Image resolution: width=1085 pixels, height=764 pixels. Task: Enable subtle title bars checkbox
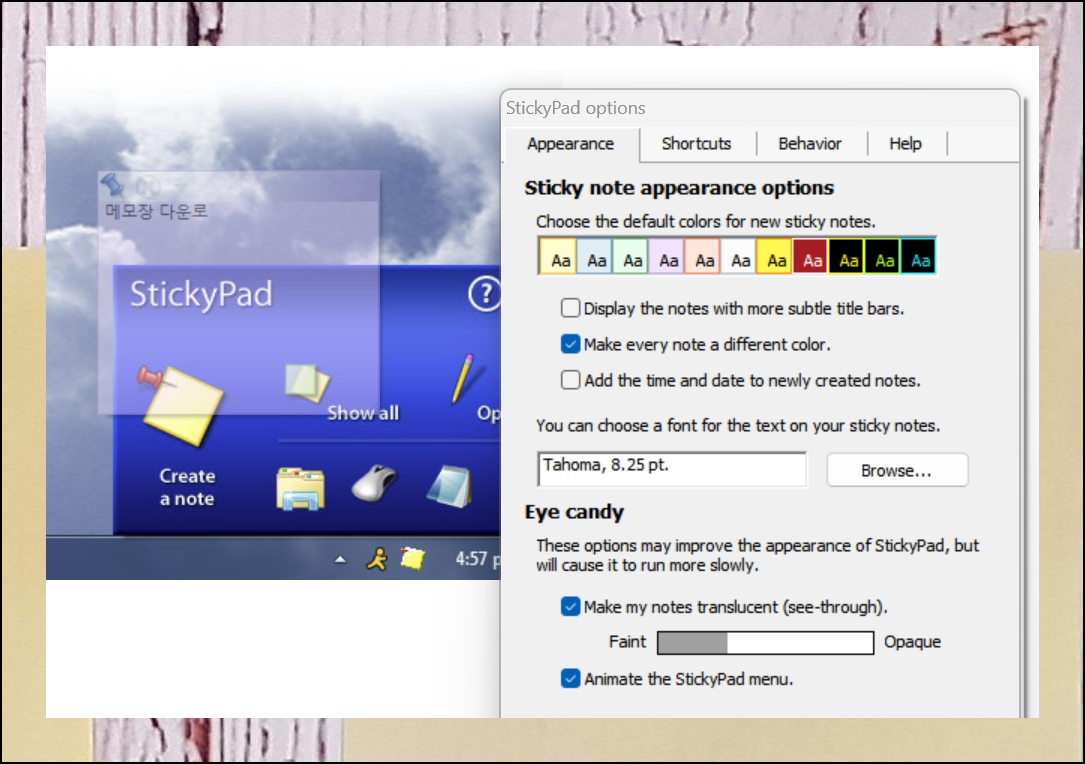(570, 308)
